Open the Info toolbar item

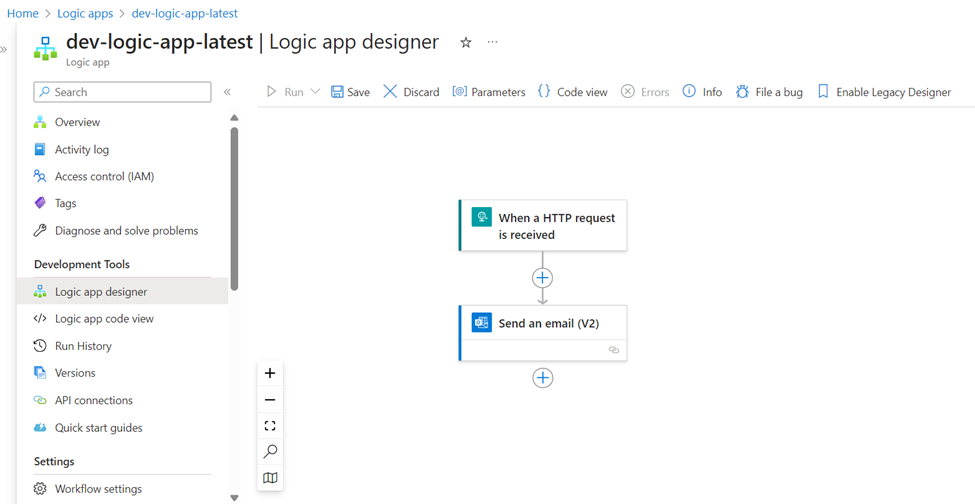703,92
